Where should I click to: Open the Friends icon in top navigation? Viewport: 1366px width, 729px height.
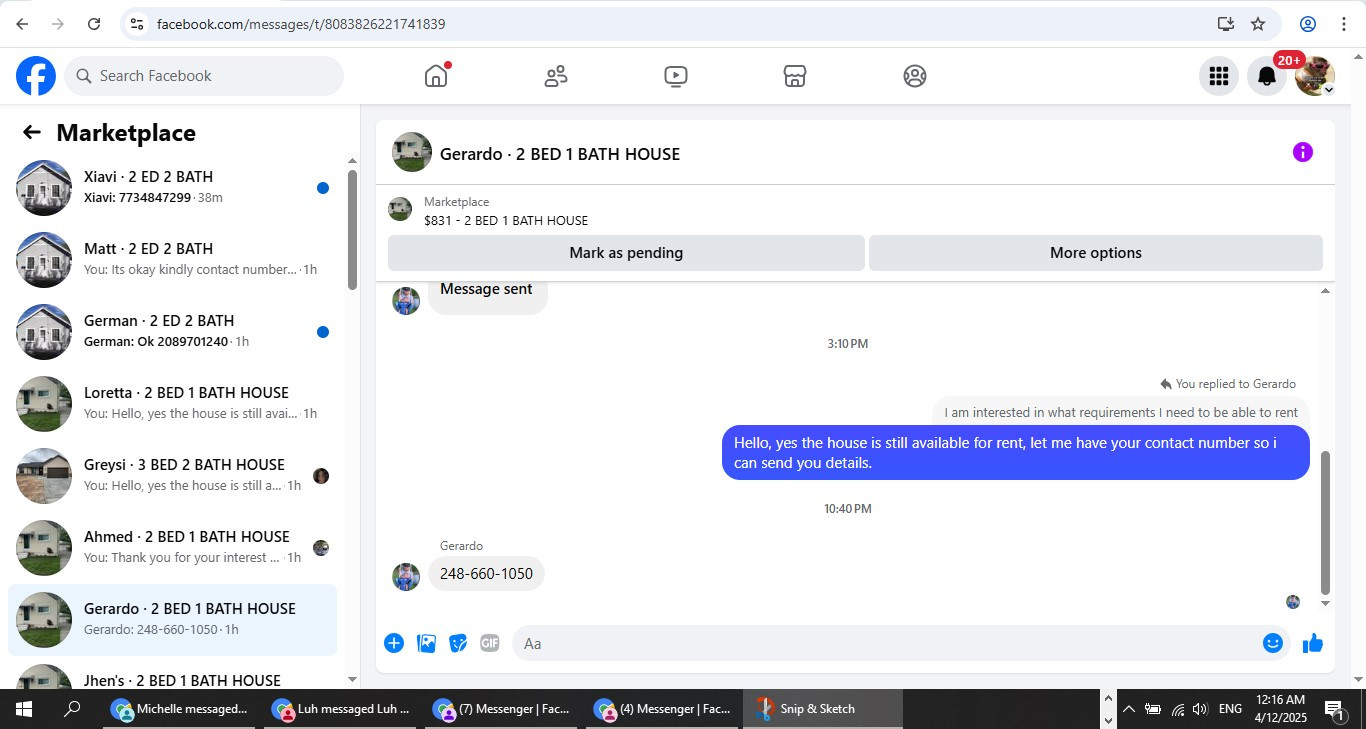click(556, 76)
